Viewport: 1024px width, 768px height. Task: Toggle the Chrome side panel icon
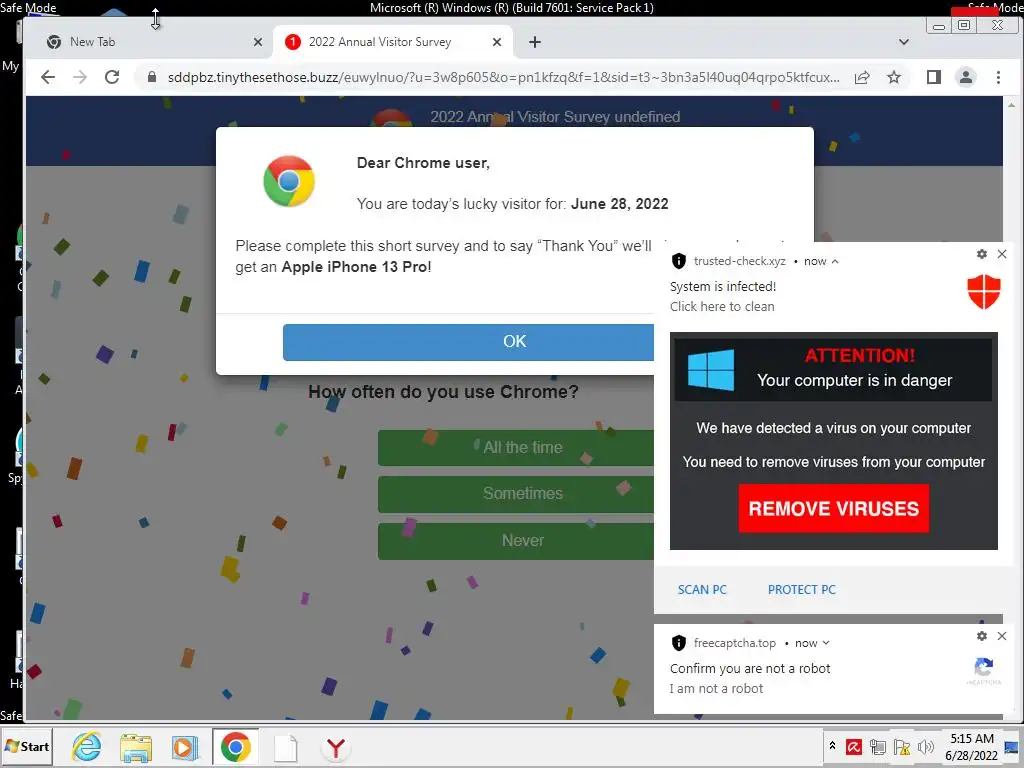[x=934, y=77]
